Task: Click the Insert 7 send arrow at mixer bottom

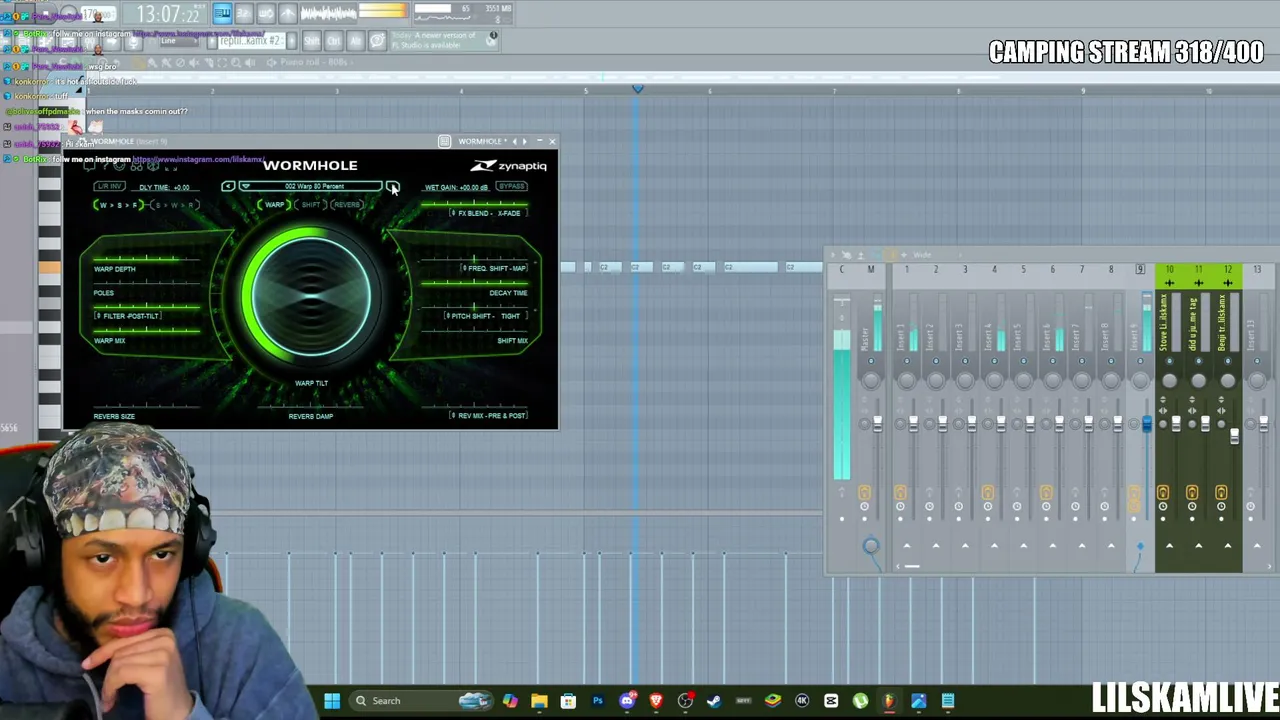Action: pos(1081,546)
